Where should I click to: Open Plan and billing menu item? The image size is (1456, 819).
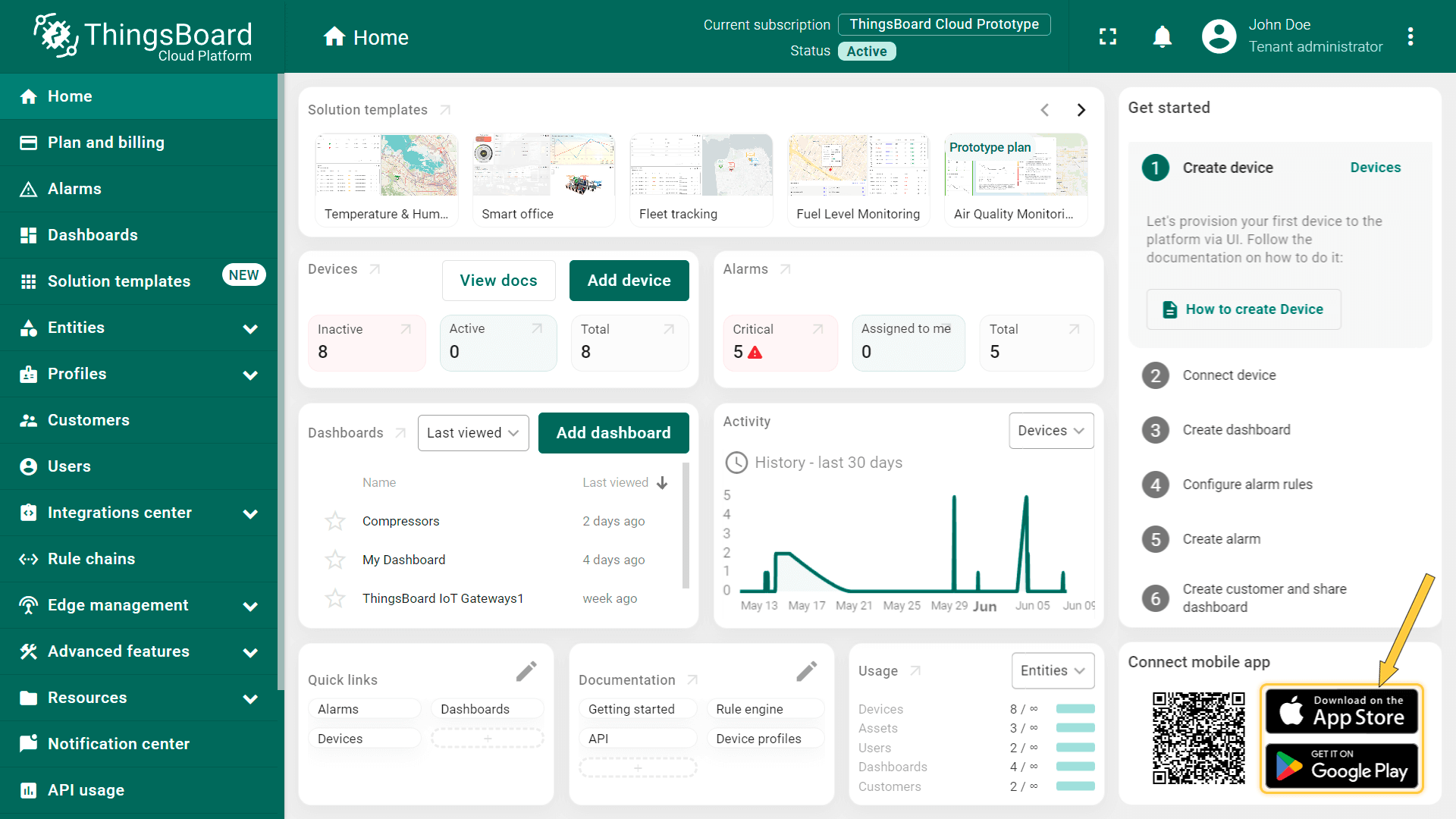[x=105, y=143]
